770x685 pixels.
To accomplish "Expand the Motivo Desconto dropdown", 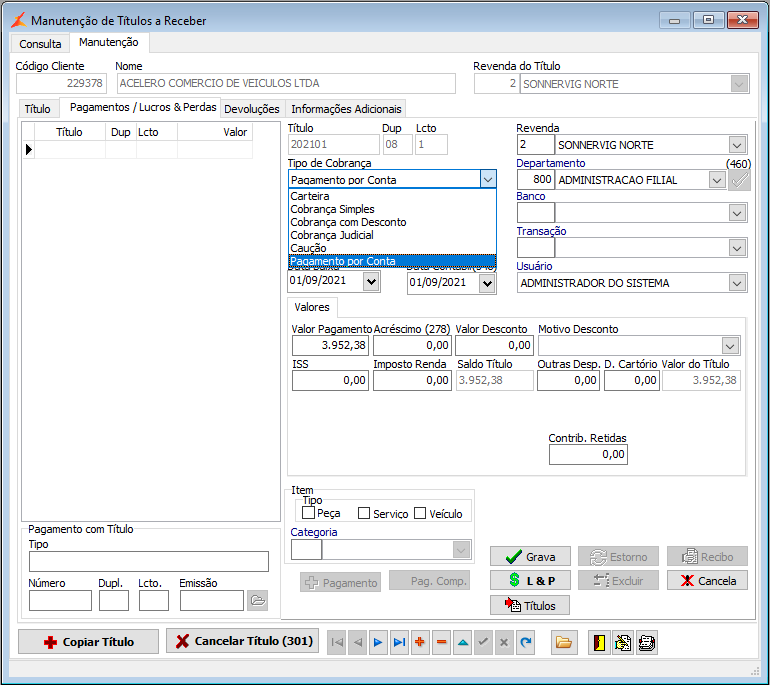I will (730, 346).
